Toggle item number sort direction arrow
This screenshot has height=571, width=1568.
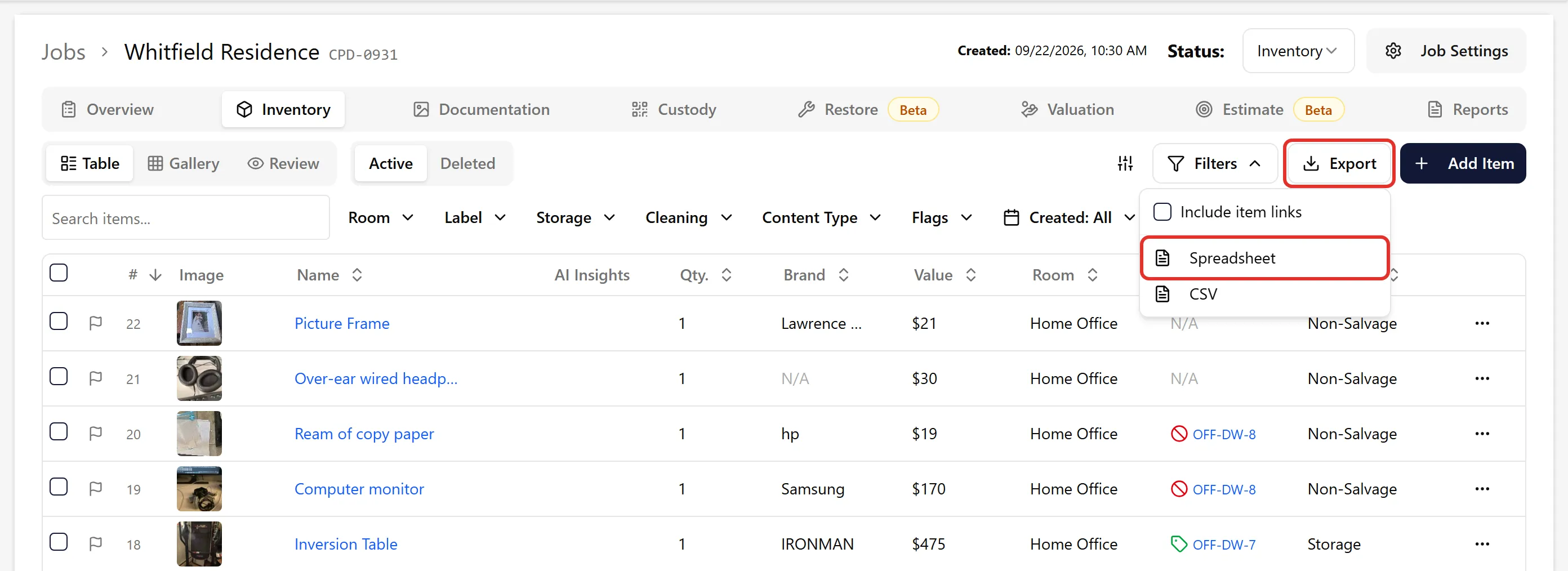pos(155,275)
